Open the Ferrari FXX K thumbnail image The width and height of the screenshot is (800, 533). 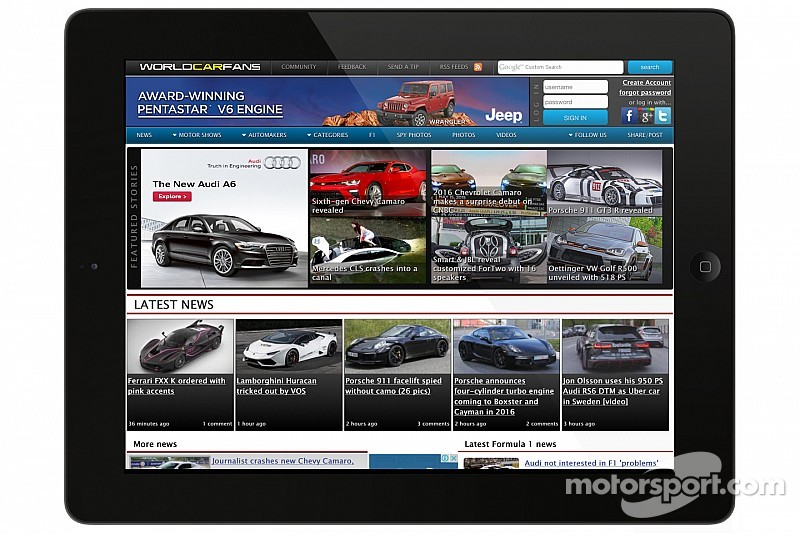coord(180,347)
